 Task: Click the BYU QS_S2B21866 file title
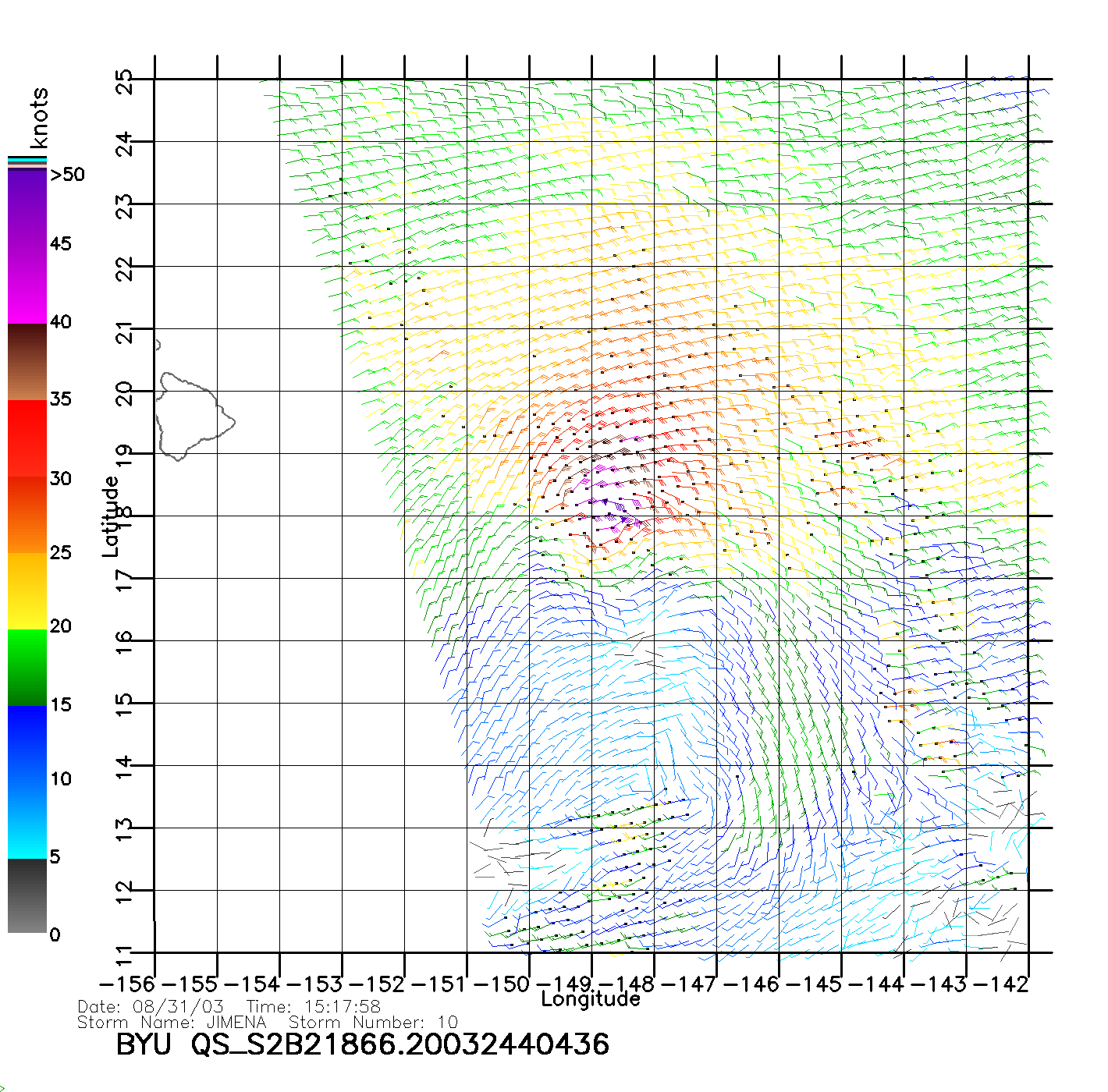pos(362,1044)
